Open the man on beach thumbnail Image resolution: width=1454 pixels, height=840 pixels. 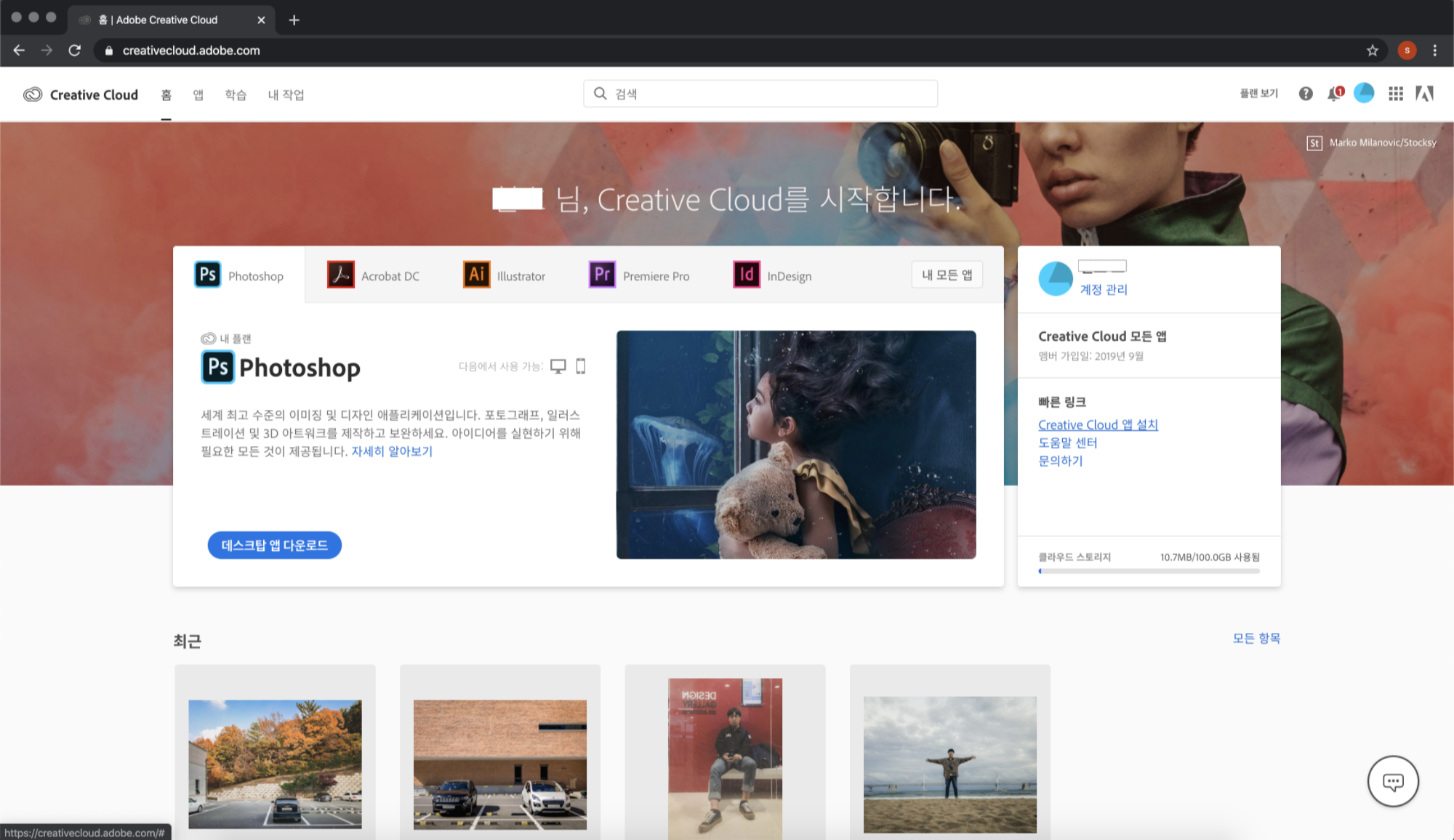point(950,764)
